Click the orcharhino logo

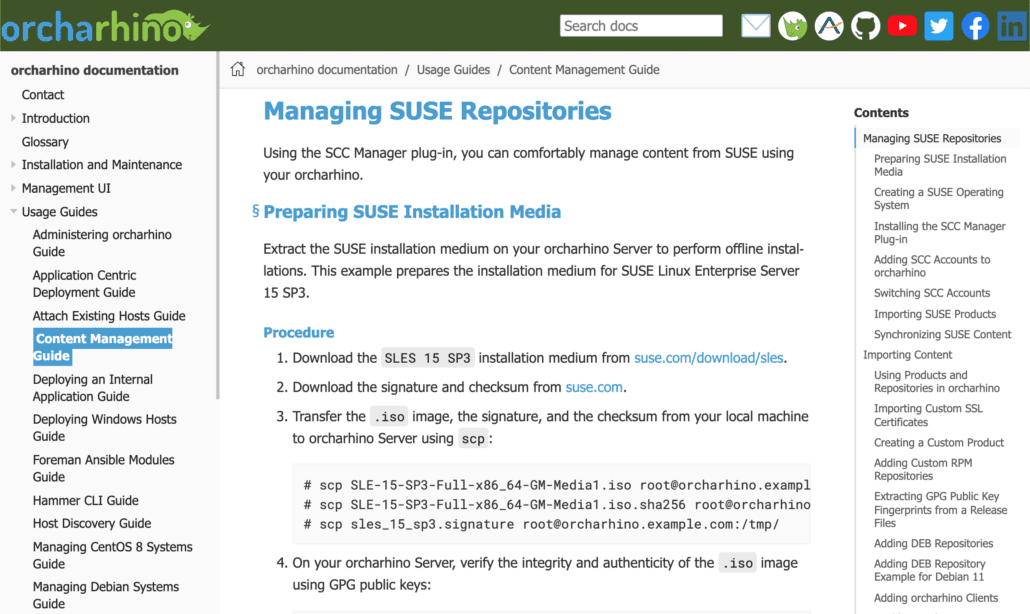pos(105,26)
